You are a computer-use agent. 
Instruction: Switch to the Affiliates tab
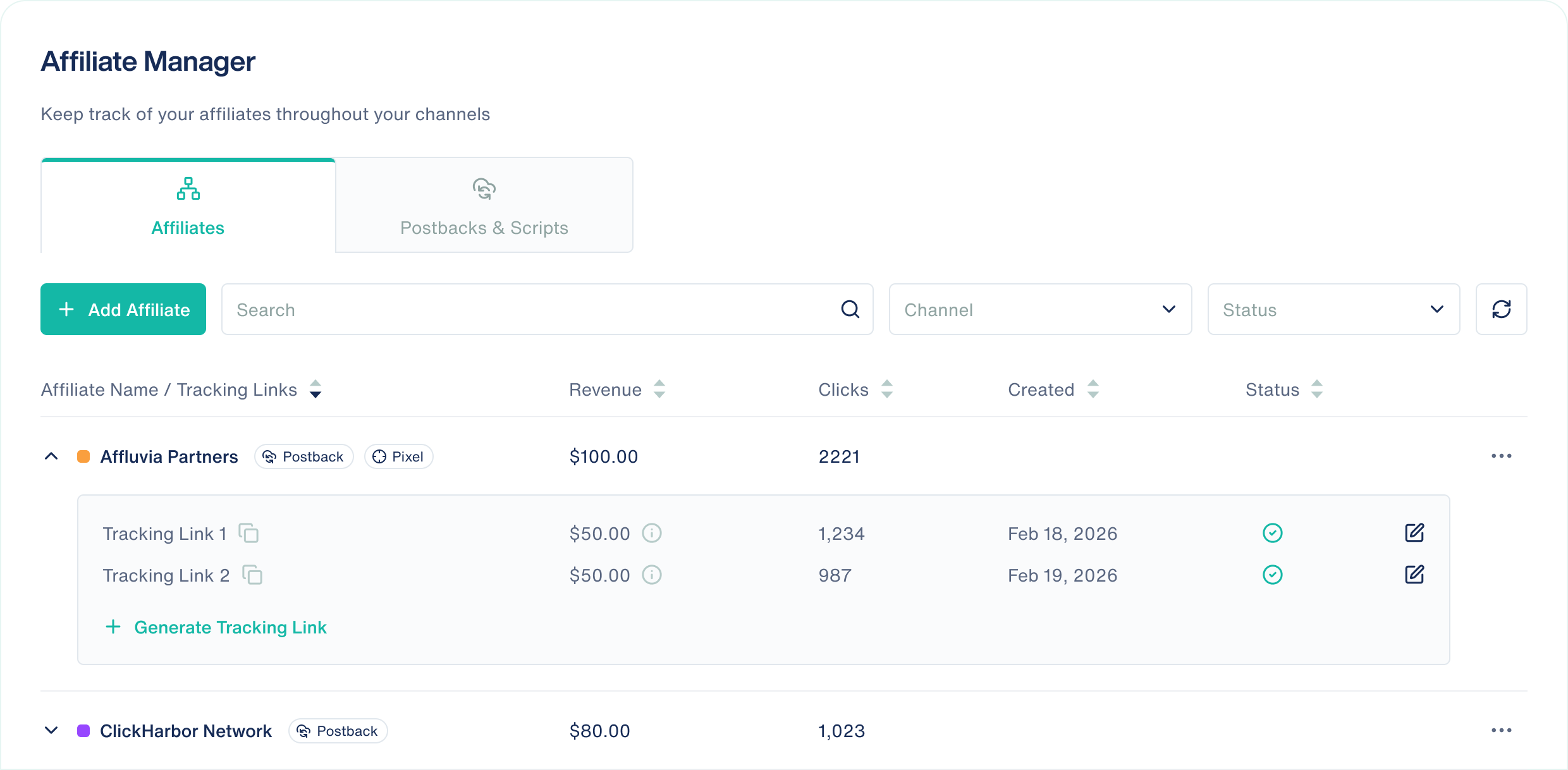tap(188, 205)
